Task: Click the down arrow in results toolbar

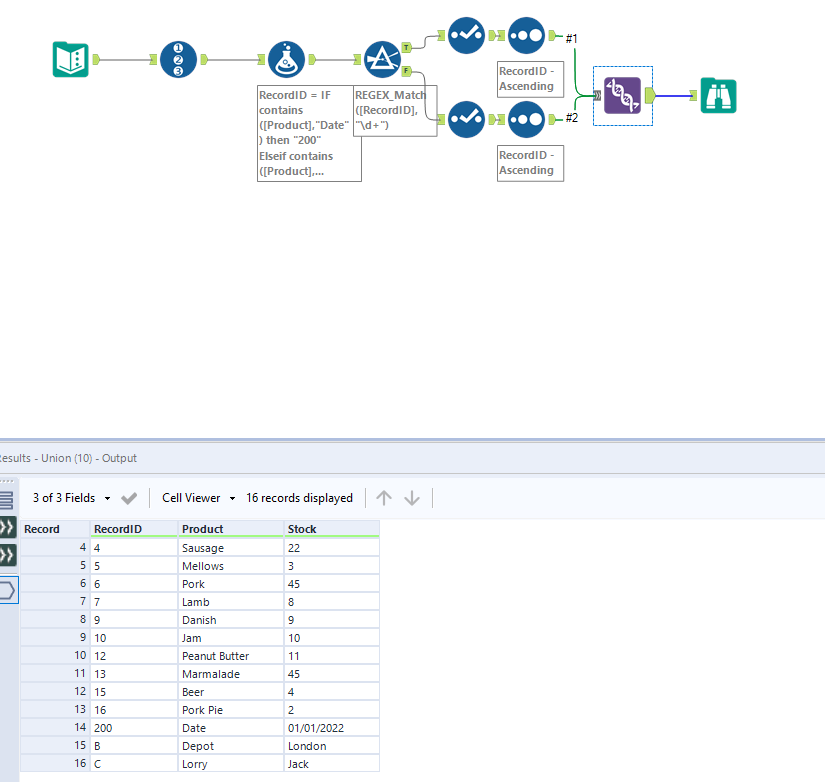Action: pyautogui.click(x=413, y=497)
